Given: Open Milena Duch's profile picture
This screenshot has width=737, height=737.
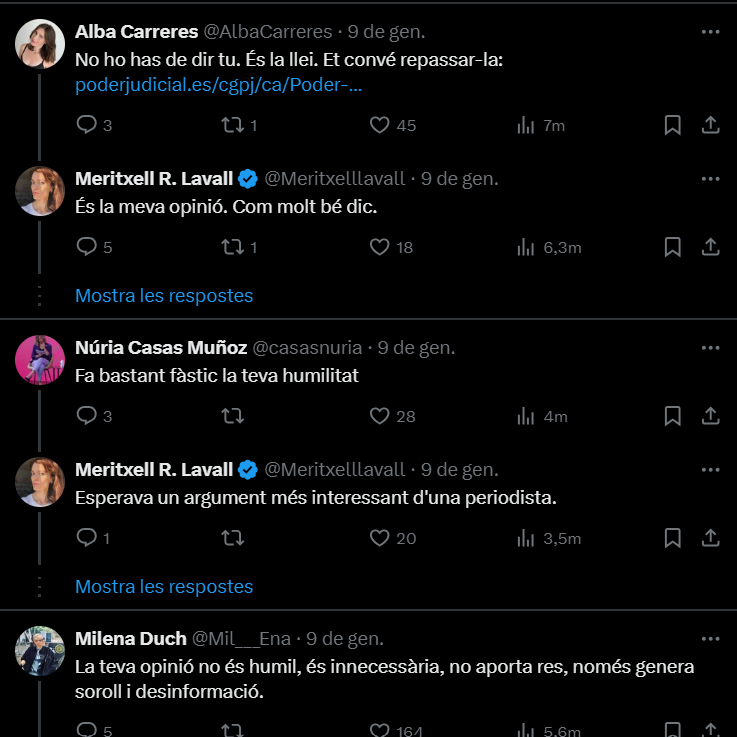Looking at the screenshot, I should pos(40,650).
